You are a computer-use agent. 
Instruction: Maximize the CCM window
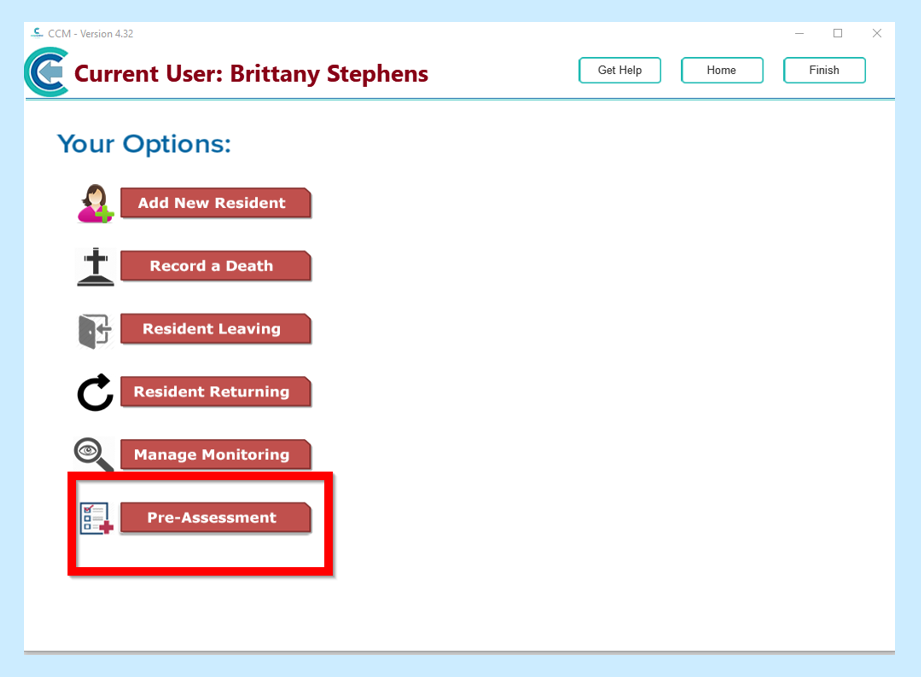click(837, 33)
